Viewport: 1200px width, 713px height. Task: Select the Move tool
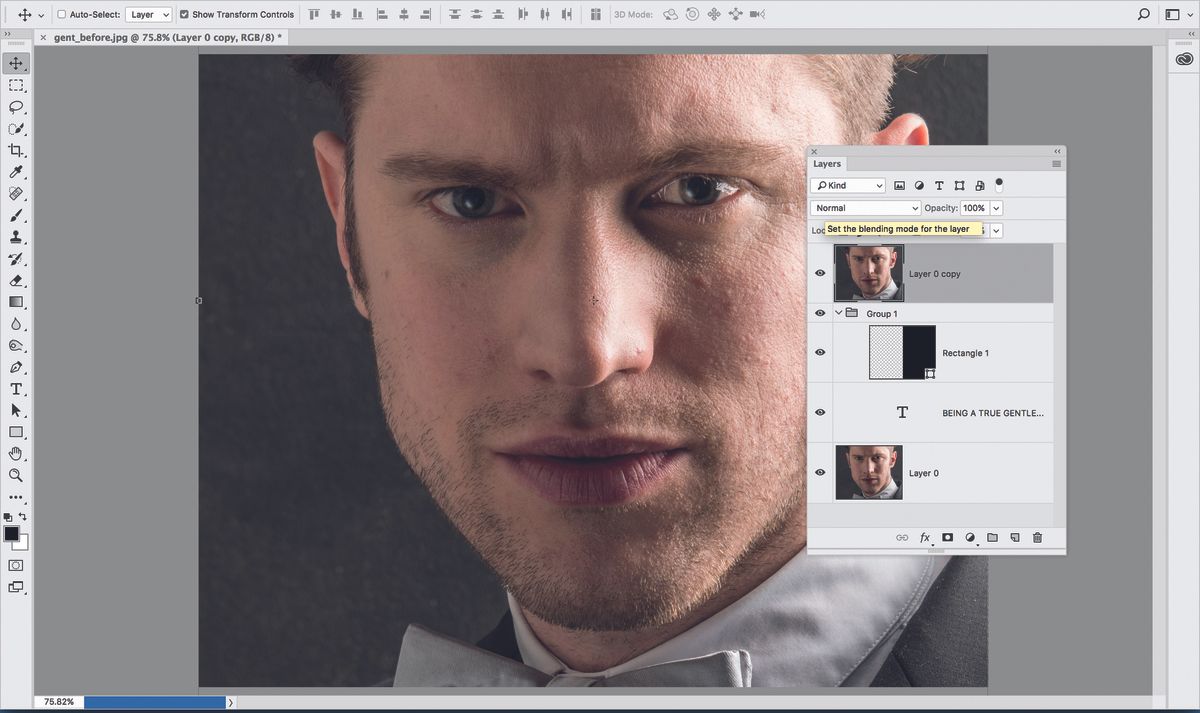pos(16,62)
